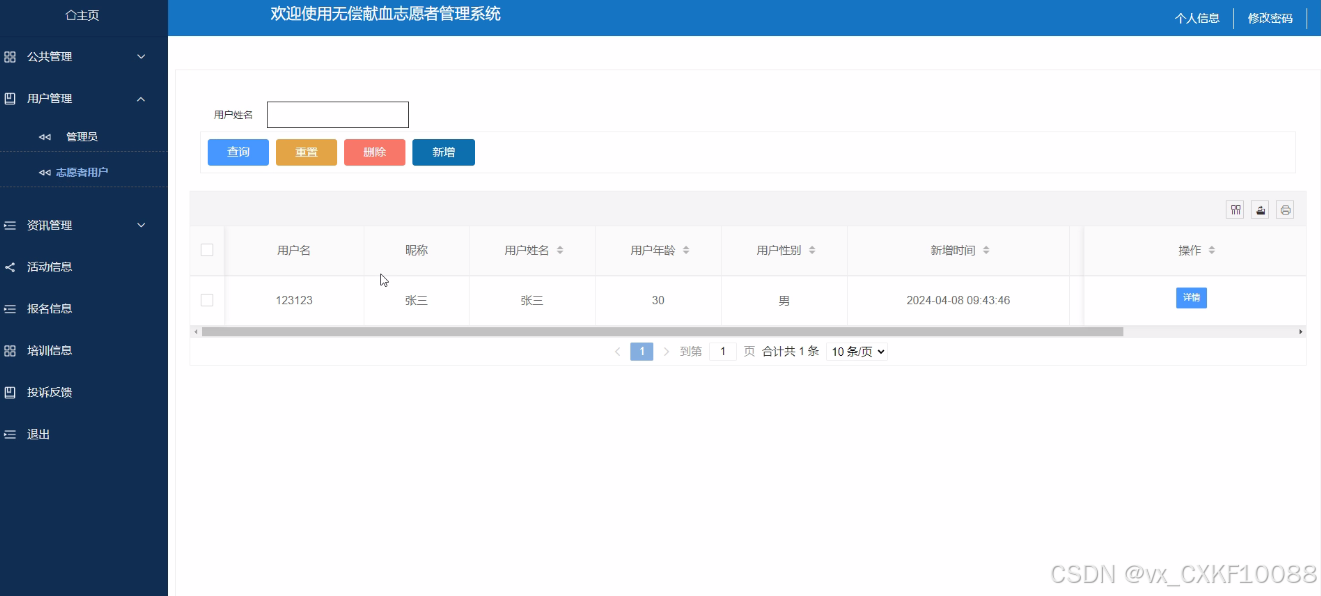Click the 查询 search button
1321x596 pixels.
coord(238,152)
